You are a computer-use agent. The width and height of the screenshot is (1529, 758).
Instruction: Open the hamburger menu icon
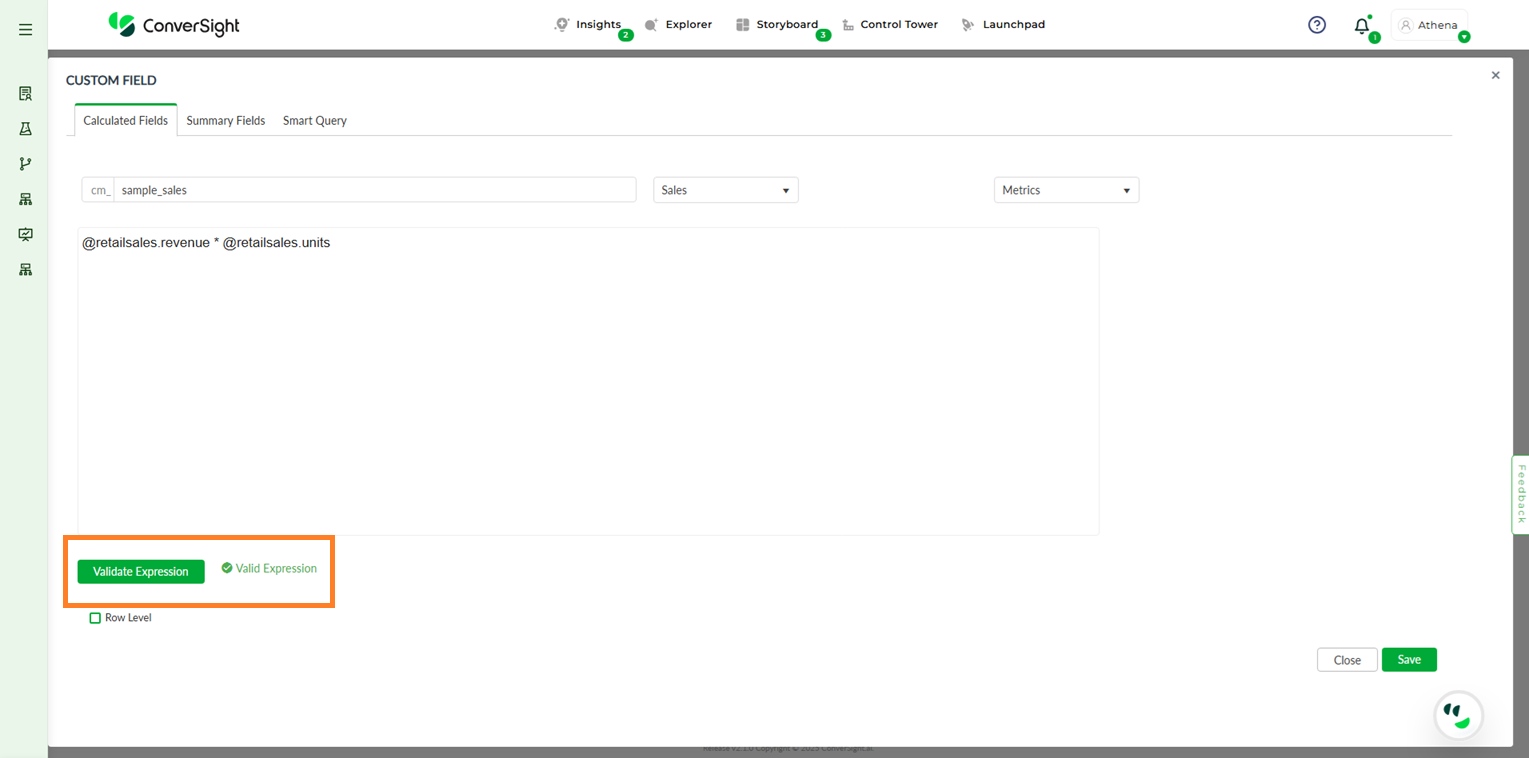[x=25, y=30]
